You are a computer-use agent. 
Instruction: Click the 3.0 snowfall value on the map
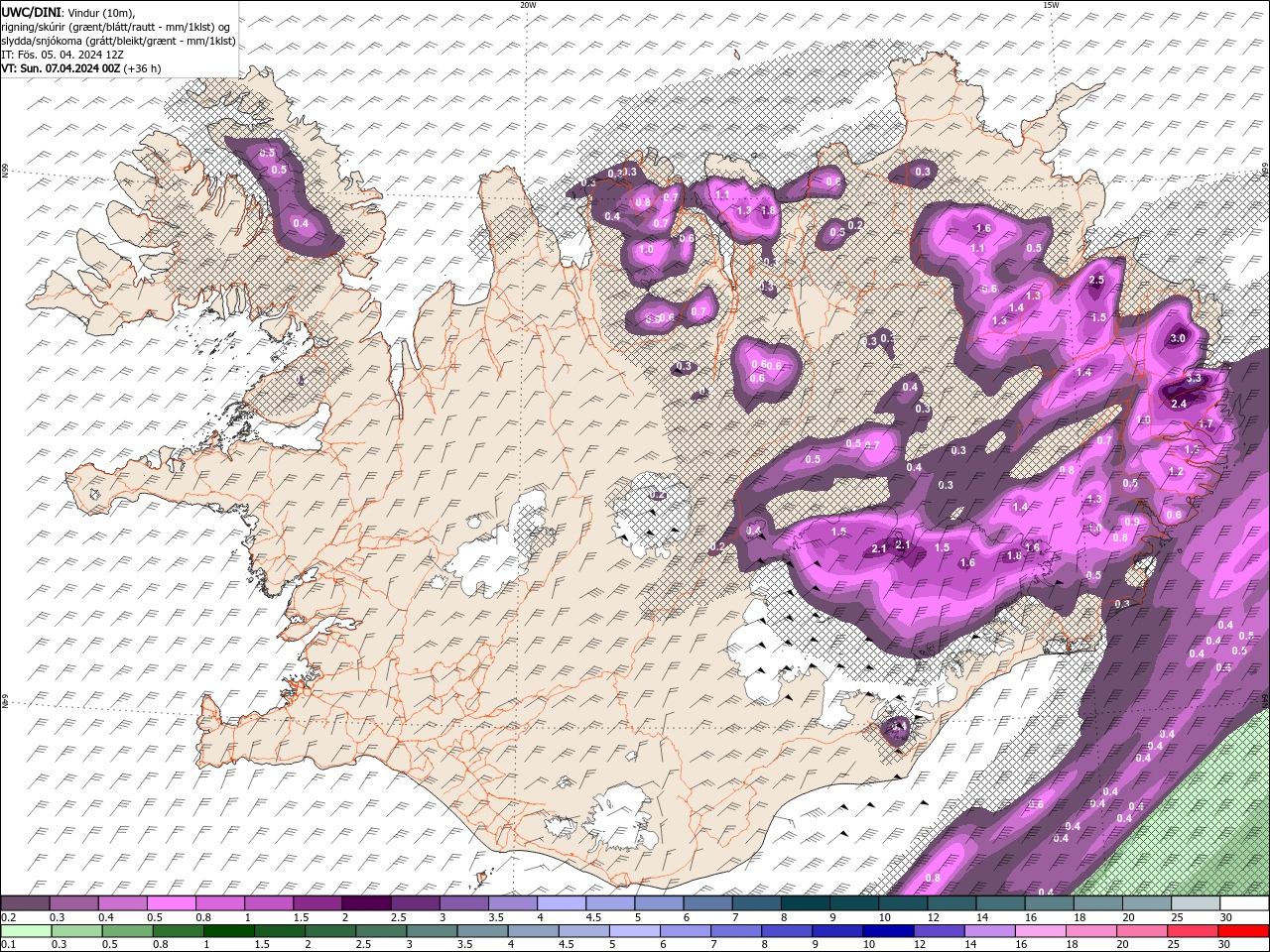pyautogui.click(x=1178, y=338)
